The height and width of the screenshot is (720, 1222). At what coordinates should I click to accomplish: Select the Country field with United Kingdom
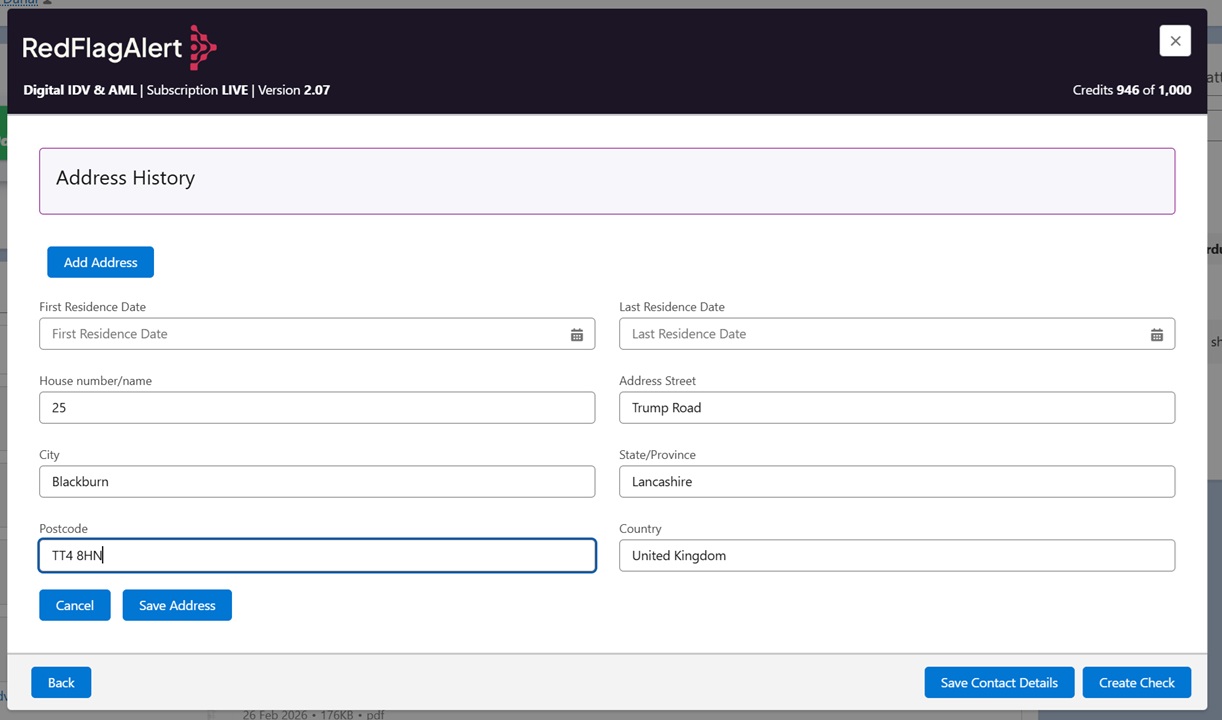click(x=897, y=556)
